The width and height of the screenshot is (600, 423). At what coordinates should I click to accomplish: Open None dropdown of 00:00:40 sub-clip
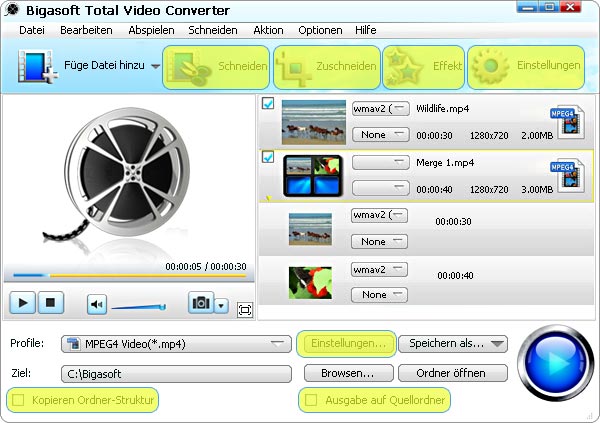[379, 295]
